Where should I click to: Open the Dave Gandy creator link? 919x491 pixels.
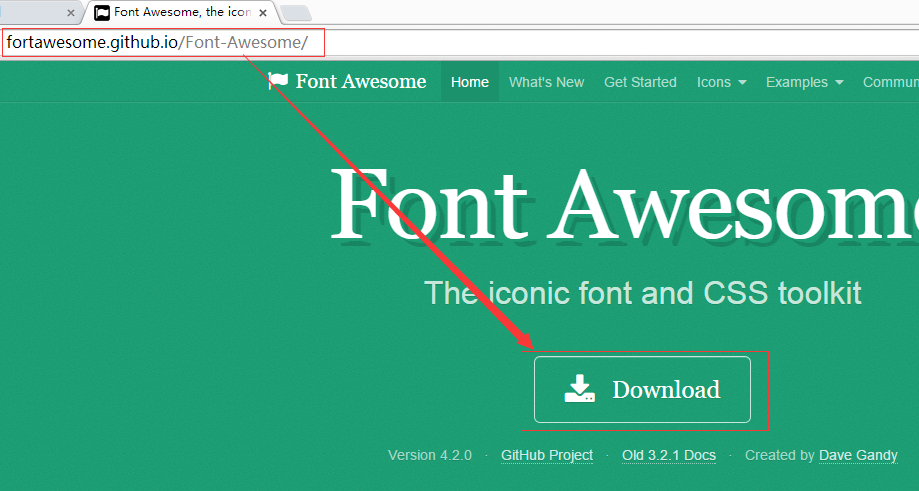tap(858, 455)
